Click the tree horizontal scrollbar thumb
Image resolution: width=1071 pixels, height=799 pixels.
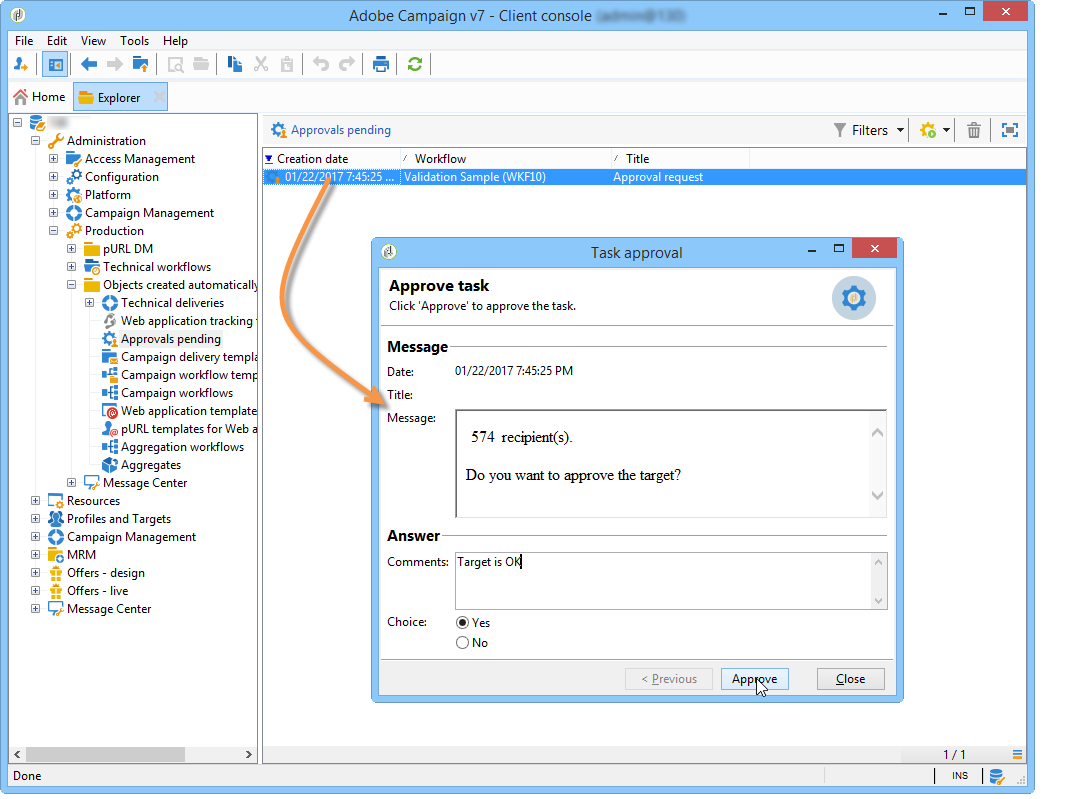click(105, 755)
